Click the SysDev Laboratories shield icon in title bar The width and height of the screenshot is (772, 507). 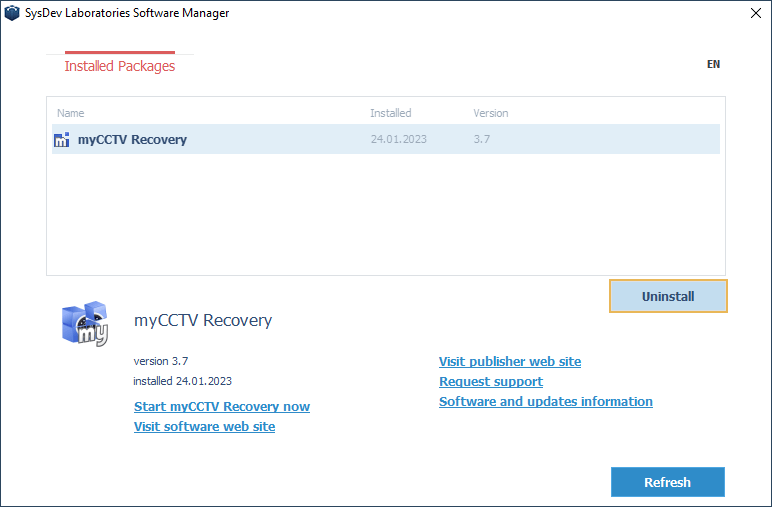tap(12, 13)
